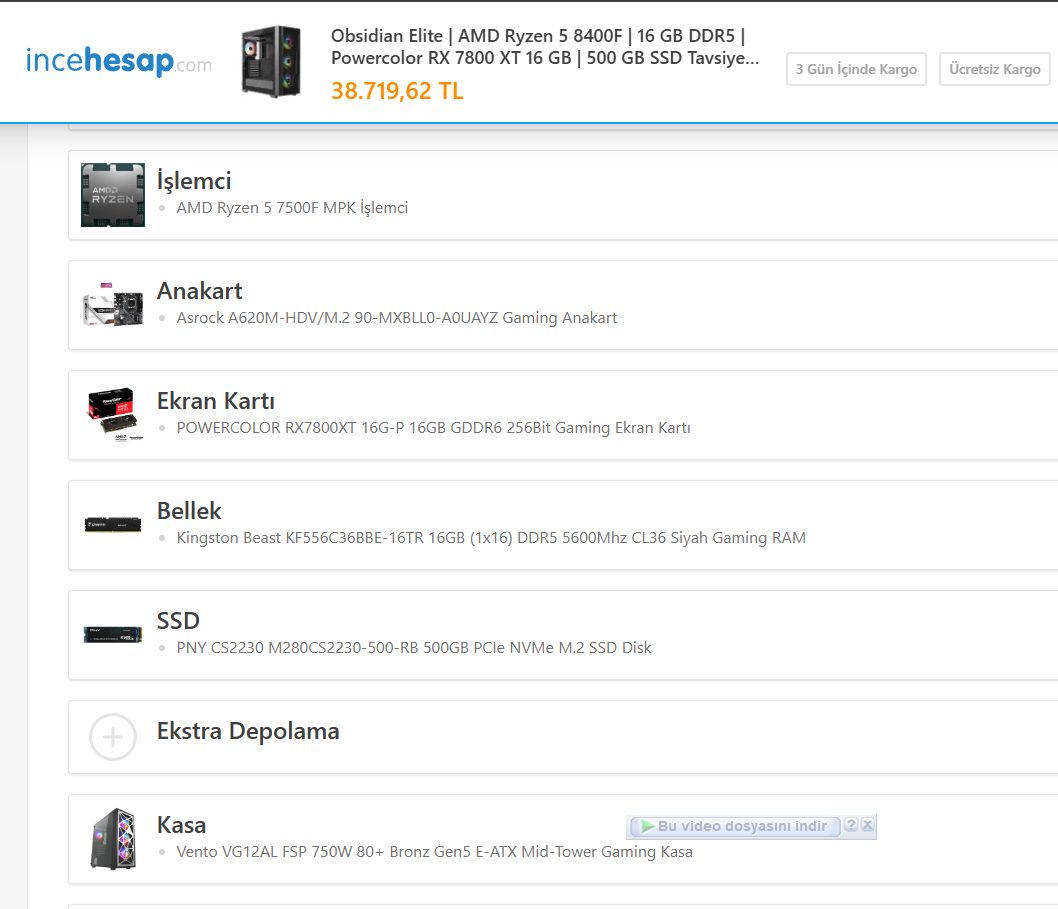Click the PowerColor graphics card image

coord(113,414)
